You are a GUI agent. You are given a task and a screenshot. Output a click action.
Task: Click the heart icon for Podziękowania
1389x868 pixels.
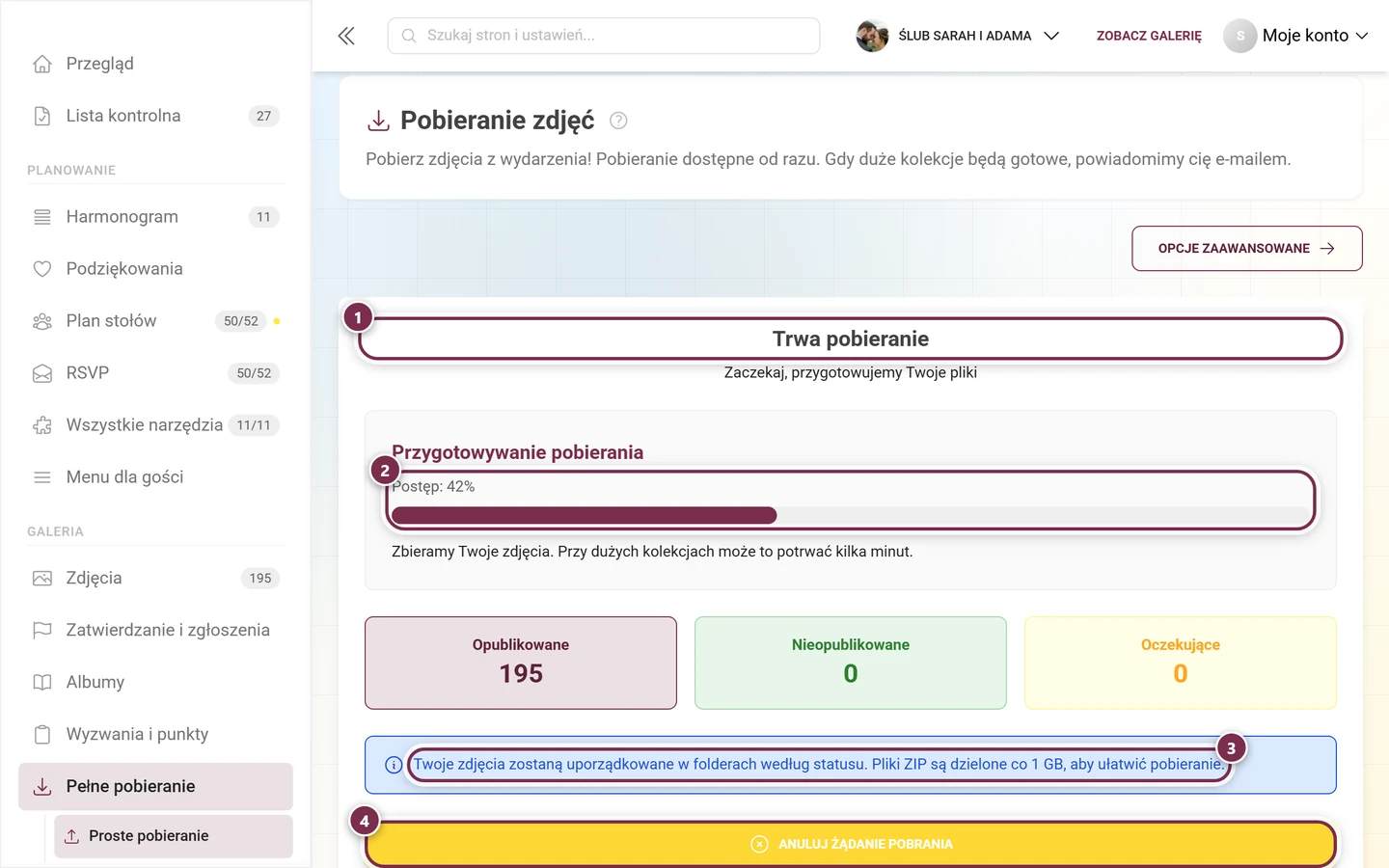tap(42, 269)
